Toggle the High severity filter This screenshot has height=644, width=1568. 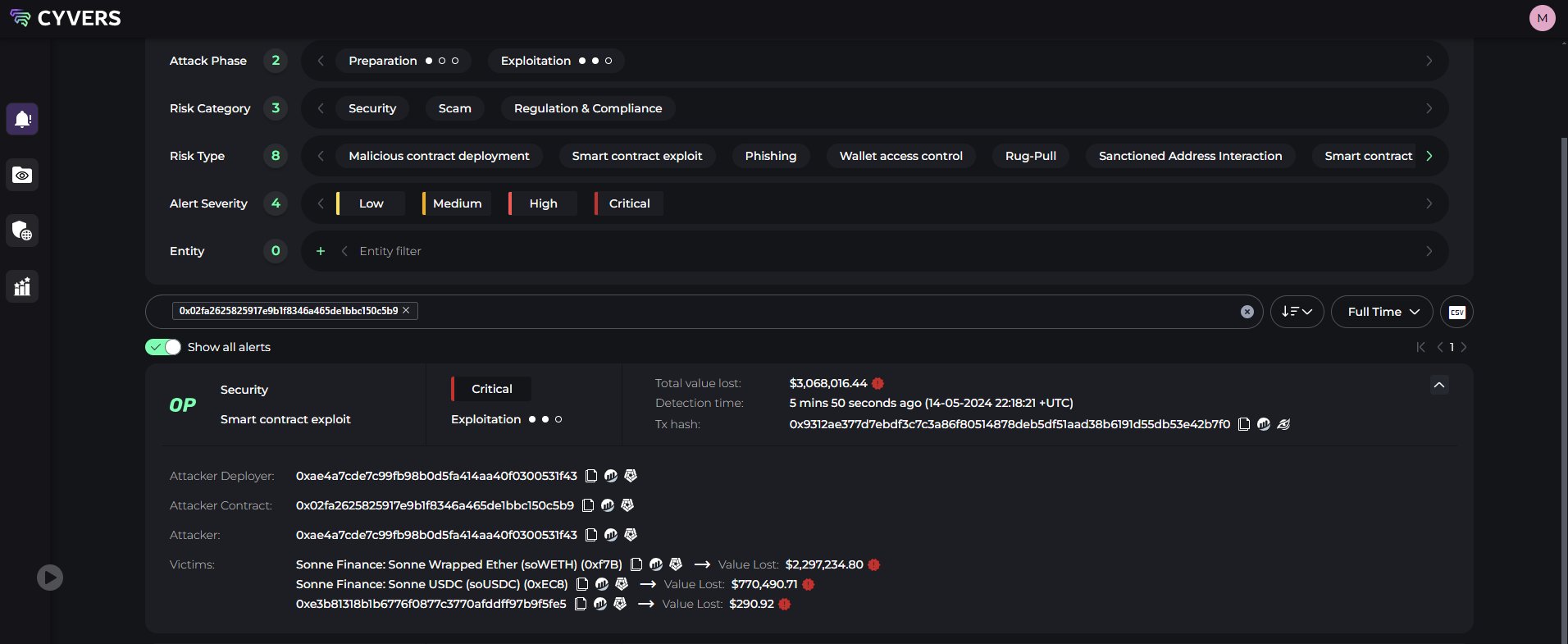[x=543, y=203]
